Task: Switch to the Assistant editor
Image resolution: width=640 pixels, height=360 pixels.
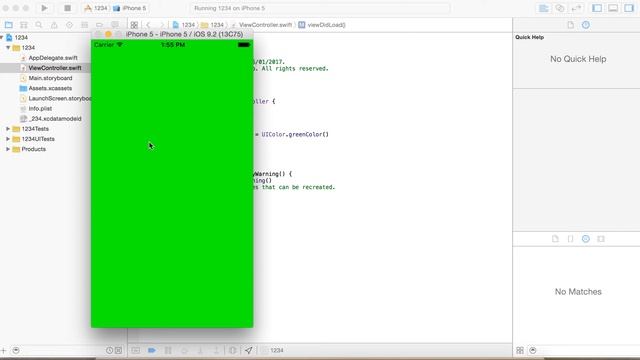Action: (x=560, y=8)
